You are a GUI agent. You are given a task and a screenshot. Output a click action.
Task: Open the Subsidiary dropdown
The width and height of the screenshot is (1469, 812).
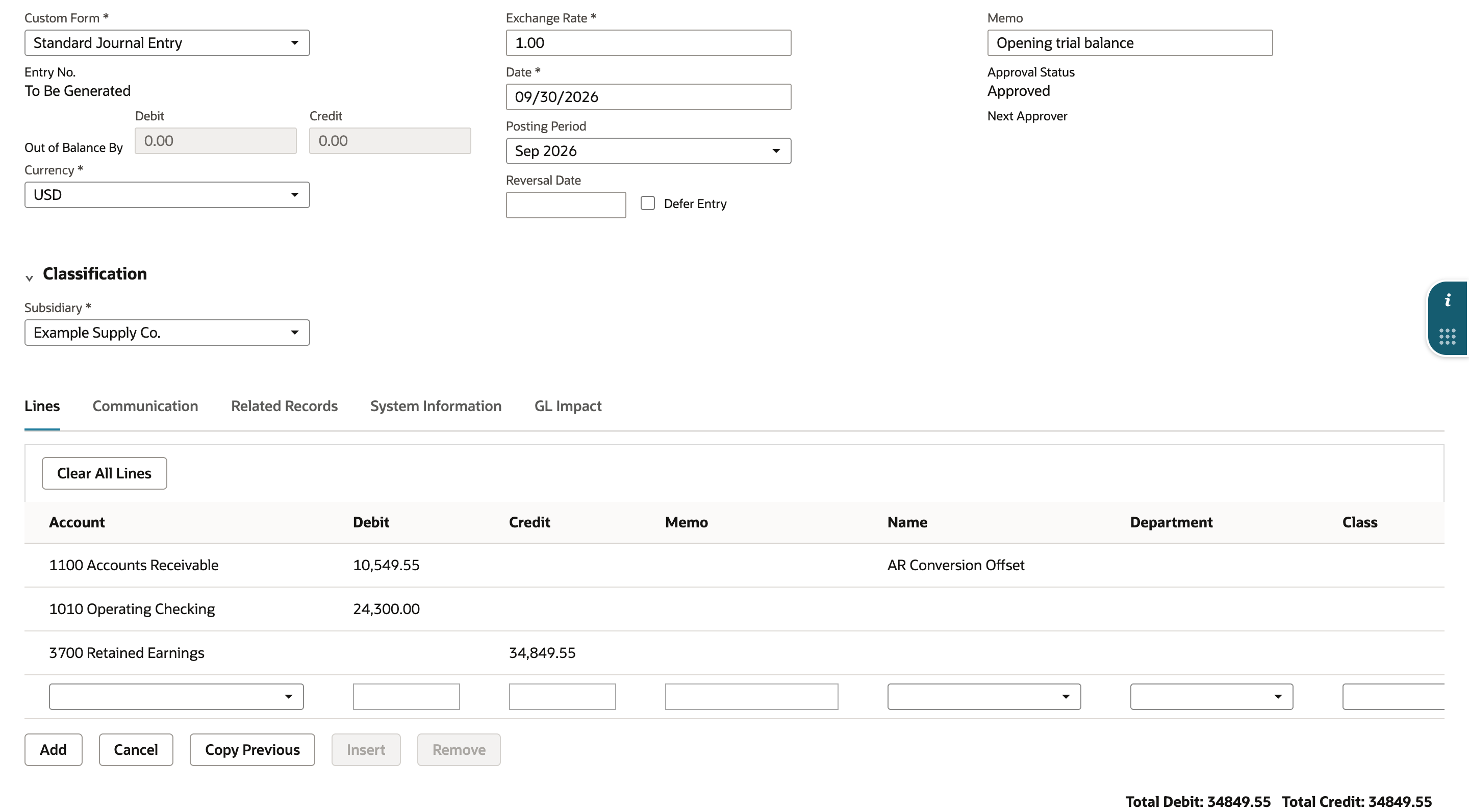tap(167, 333)
